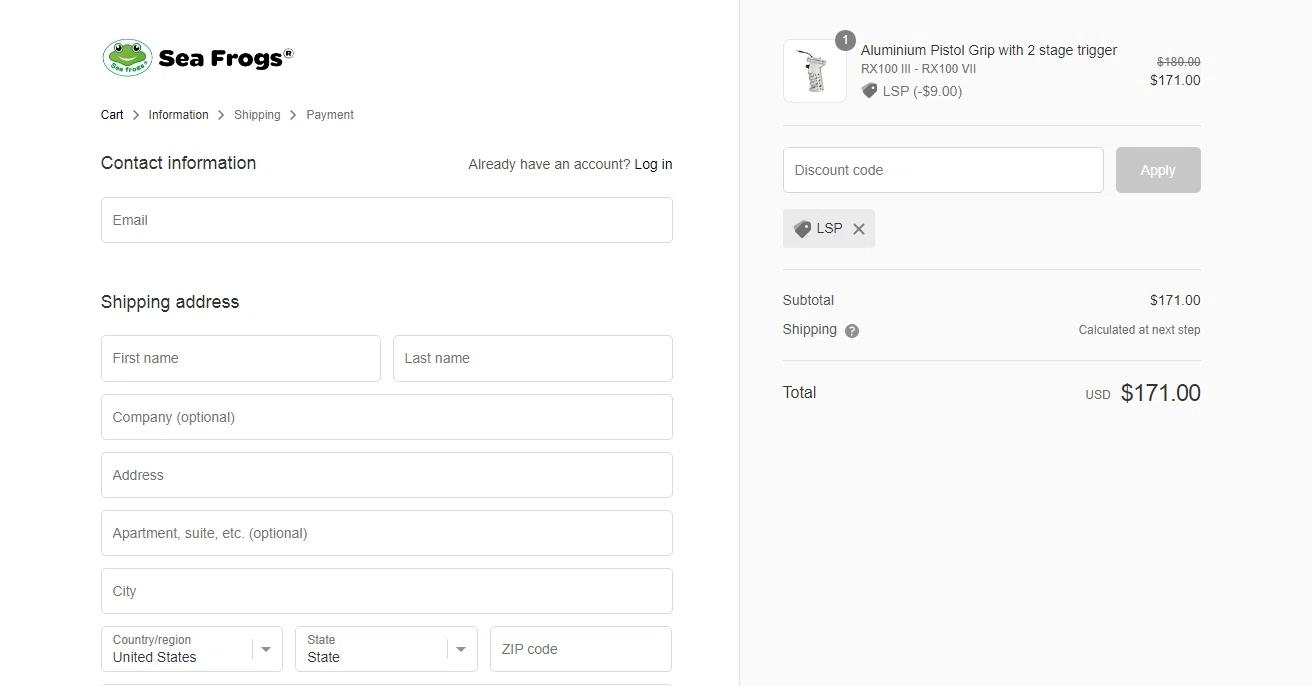
Task: Focus the ZIP code field
Action: (581, 649)
